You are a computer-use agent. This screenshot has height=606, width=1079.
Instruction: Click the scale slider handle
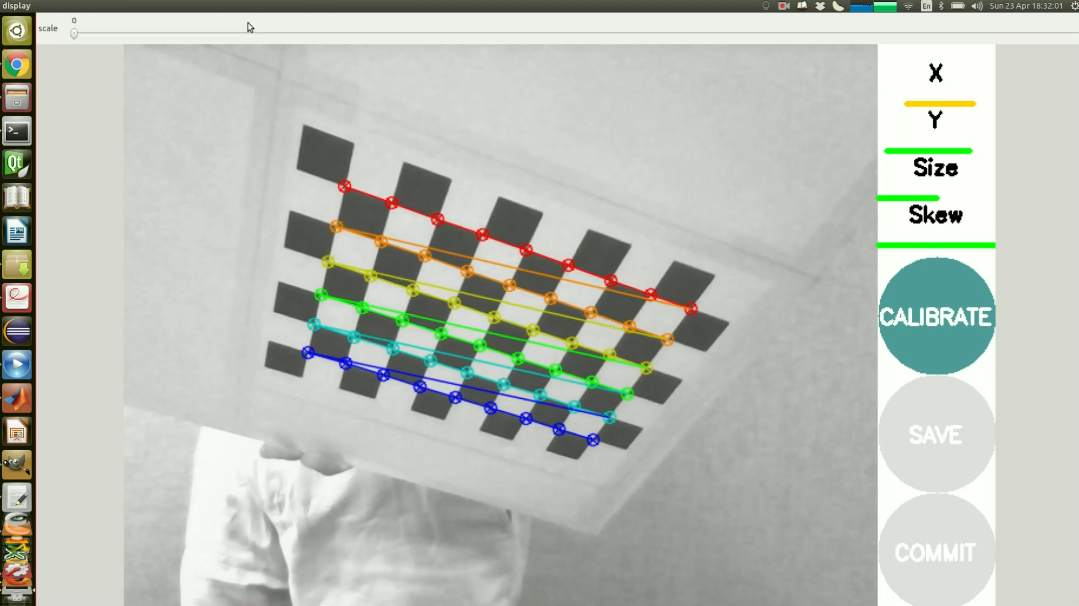[x=74, y=33]
